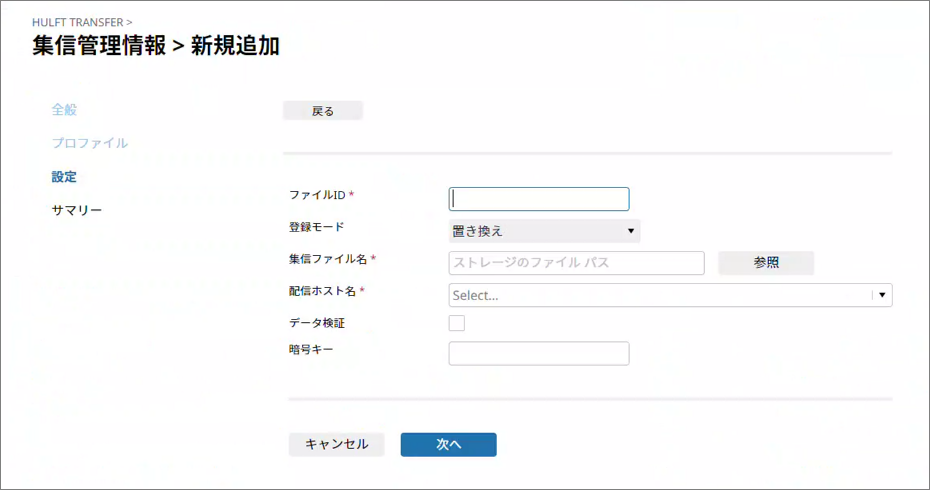
Task: Open the 全般 step in sidebar
Action: [x=64, y=109]
